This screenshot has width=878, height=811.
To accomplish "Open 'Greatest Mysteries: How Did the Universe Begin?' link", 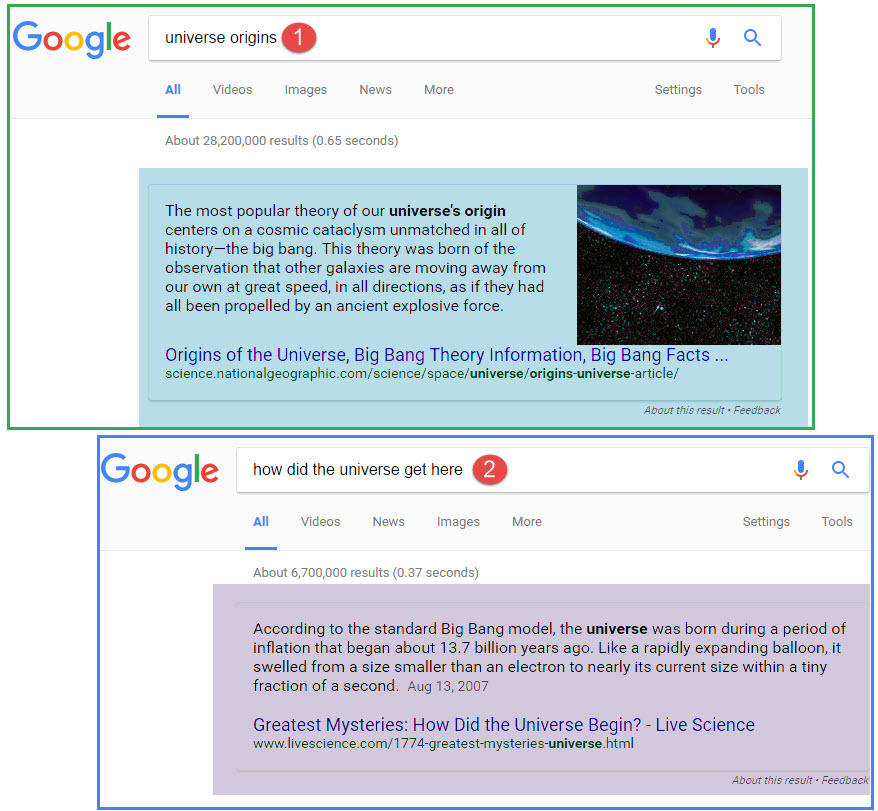I will [x=504, y=725].
